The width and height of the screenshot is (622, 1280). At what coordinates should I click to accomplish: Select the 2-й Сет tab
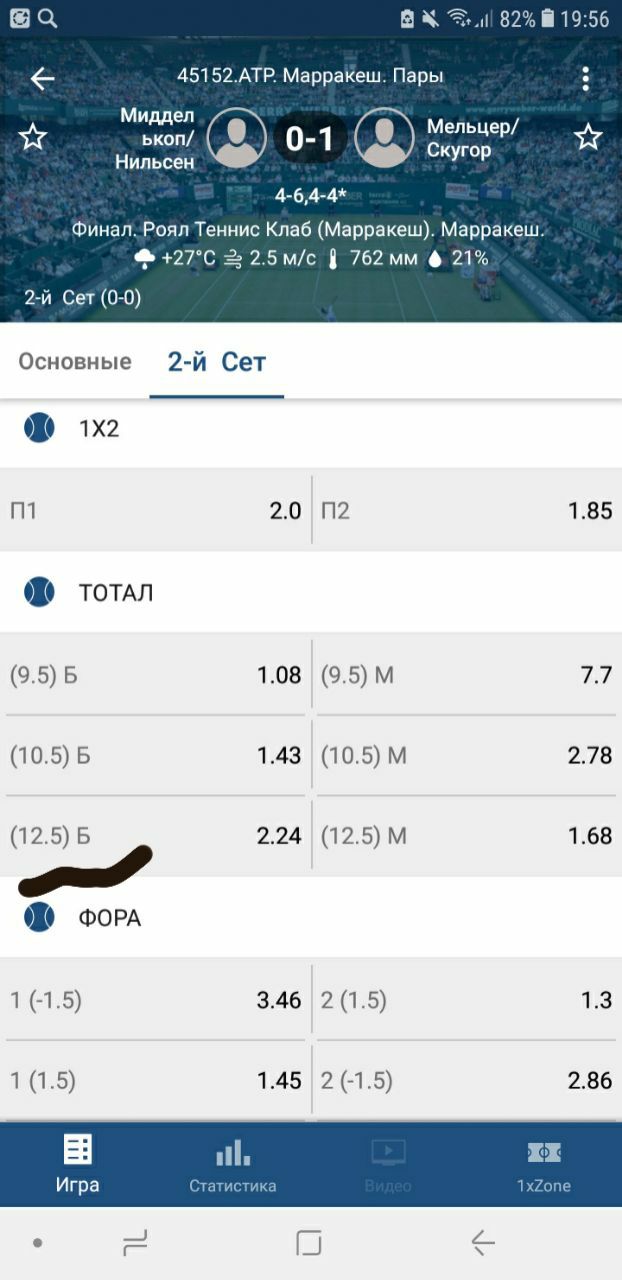[x=216, y=361]
